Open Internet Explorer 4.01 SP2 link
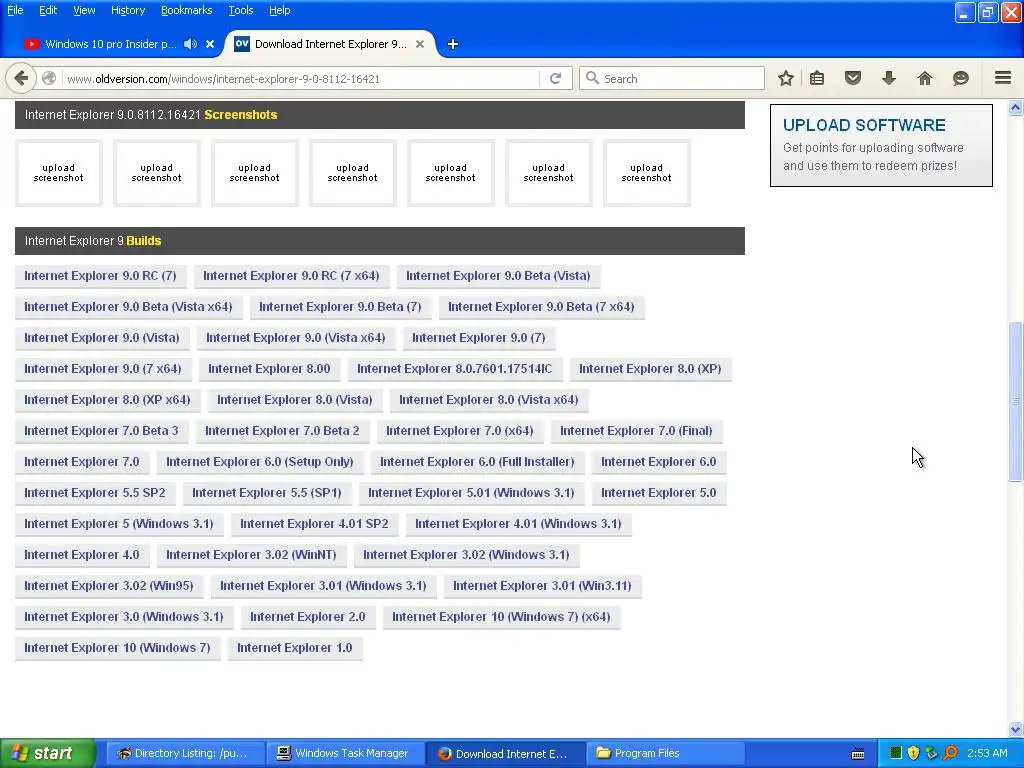Image resolution: width=1024 pixels, height=768 pixels. pyautogui.click(x=314, y=524)
